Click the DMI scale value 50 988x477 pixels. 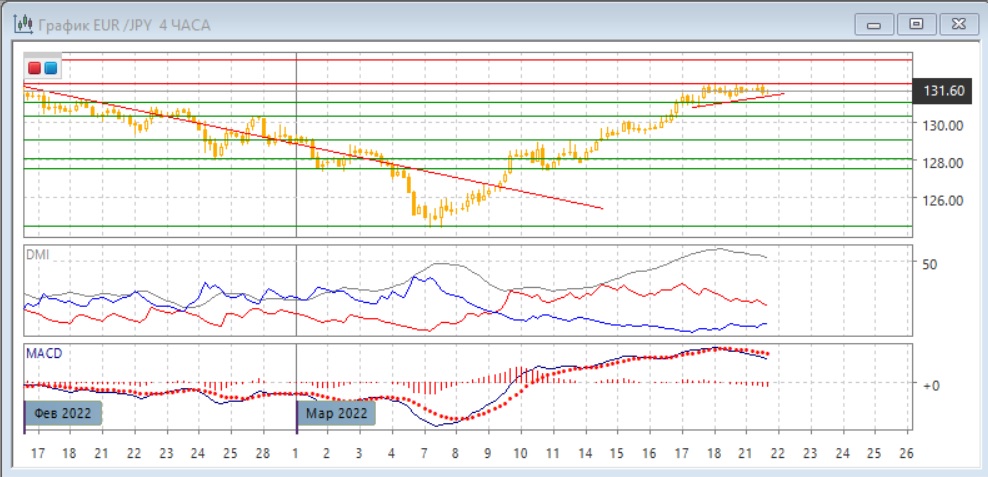pyautogui.click(x=929, y=265)
